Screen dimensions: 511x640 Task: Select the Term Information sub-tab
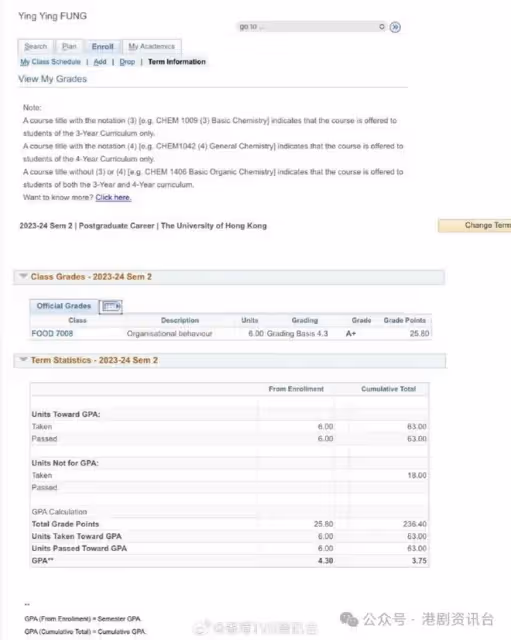[177, 62]
